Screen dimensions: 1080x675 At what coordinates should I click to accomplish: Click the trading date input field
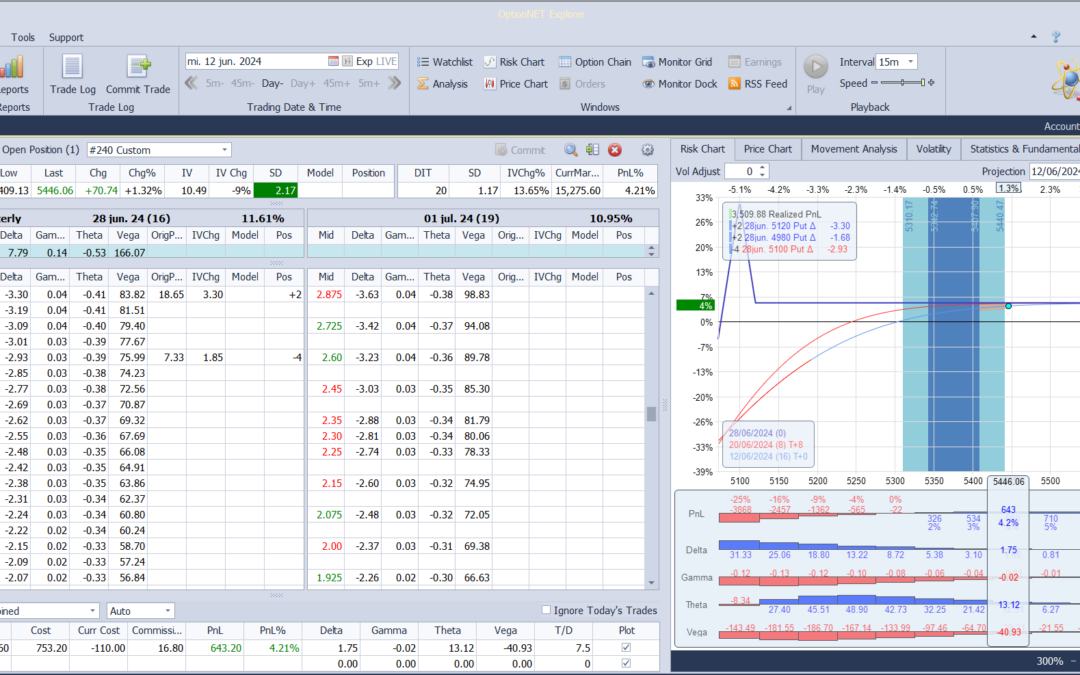click(x=255, y=61)
